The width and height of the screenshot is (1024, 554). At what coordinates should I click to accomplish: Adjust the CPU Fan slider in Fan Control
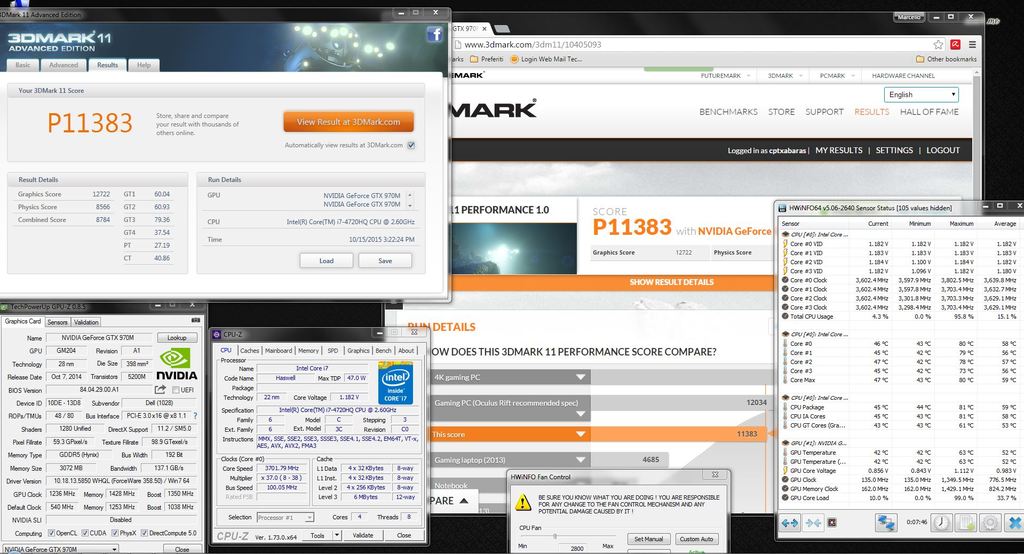click(x=555, y=536)
